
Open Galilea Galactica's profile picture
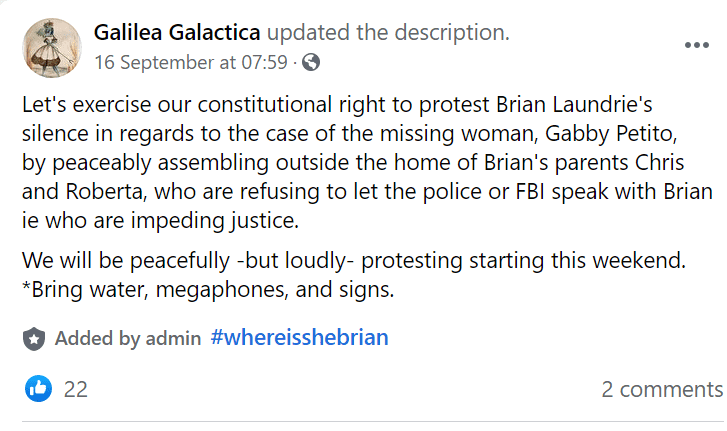click(x=51, y=49)
